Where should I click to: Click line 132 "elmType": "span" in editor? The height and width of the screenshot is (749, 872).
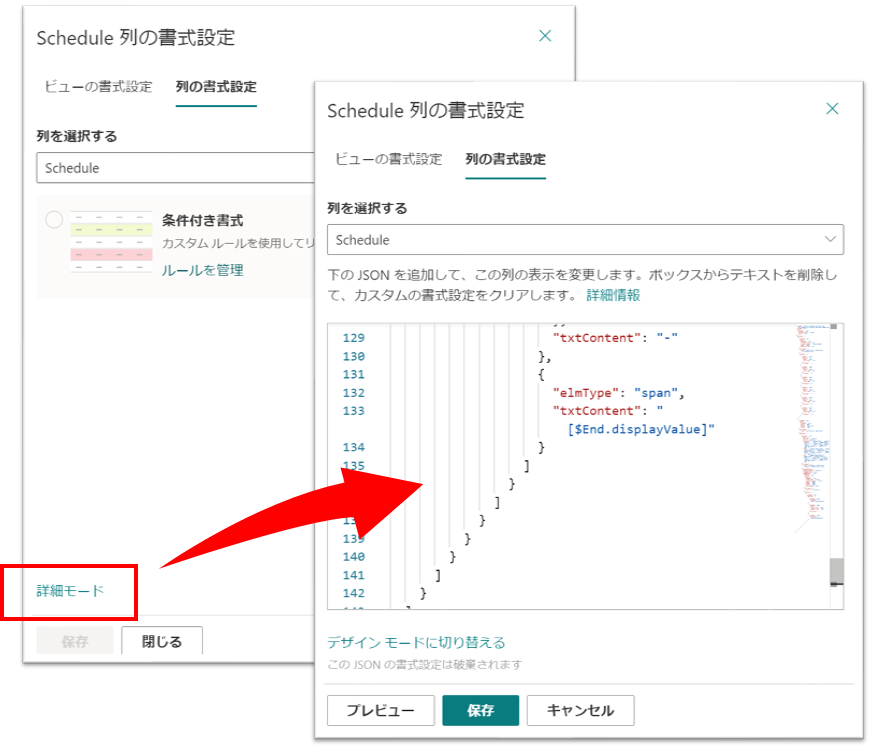(618, 393)
